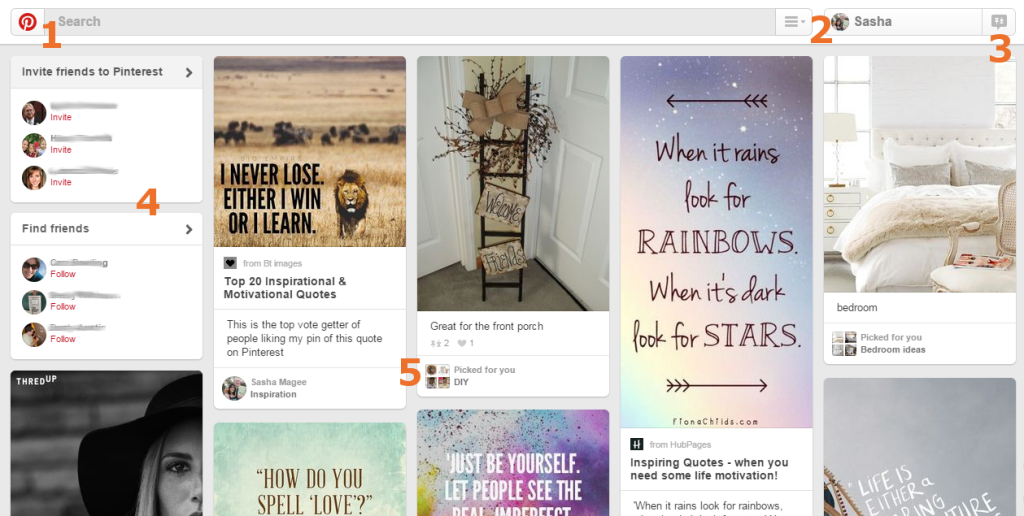Click the heart icon beside 'from Bt images'
The image size is (1024, 516).
coord(230,263)
